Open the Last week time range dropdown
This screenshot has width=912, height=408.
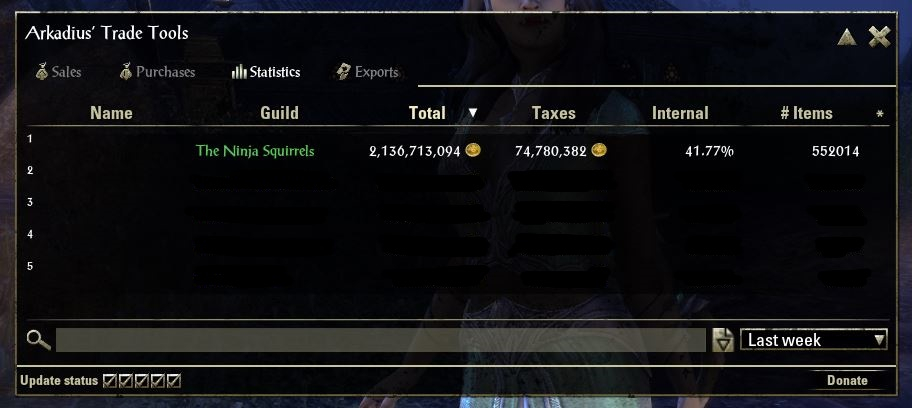coord(814,340)
